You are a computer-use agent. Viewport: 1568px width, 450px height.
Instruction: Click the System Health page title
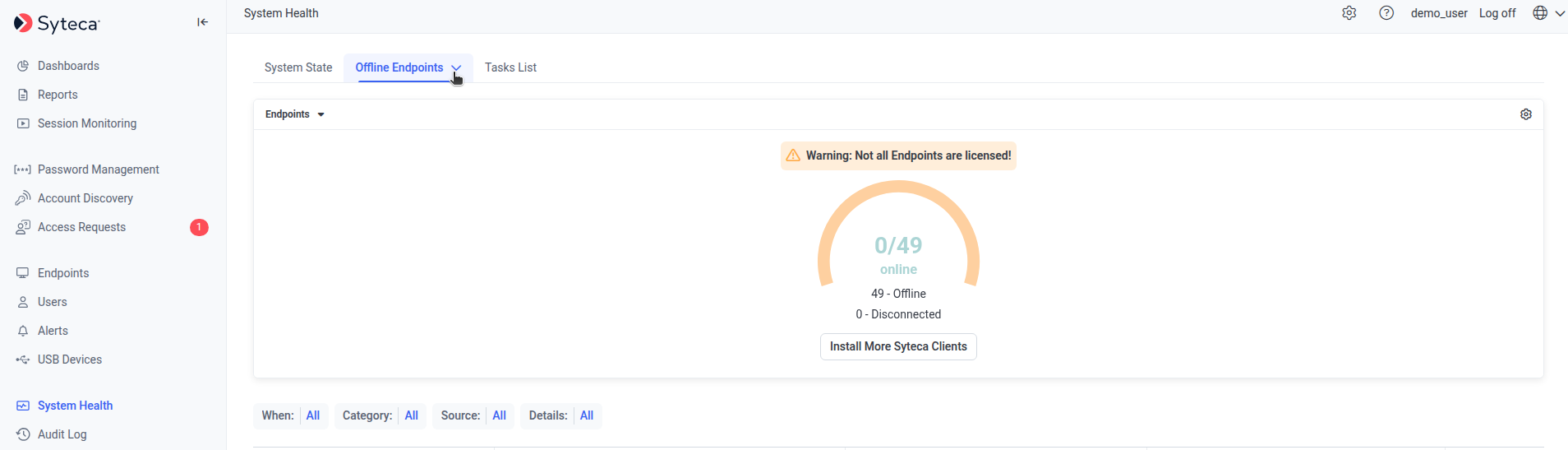[281, 13]
